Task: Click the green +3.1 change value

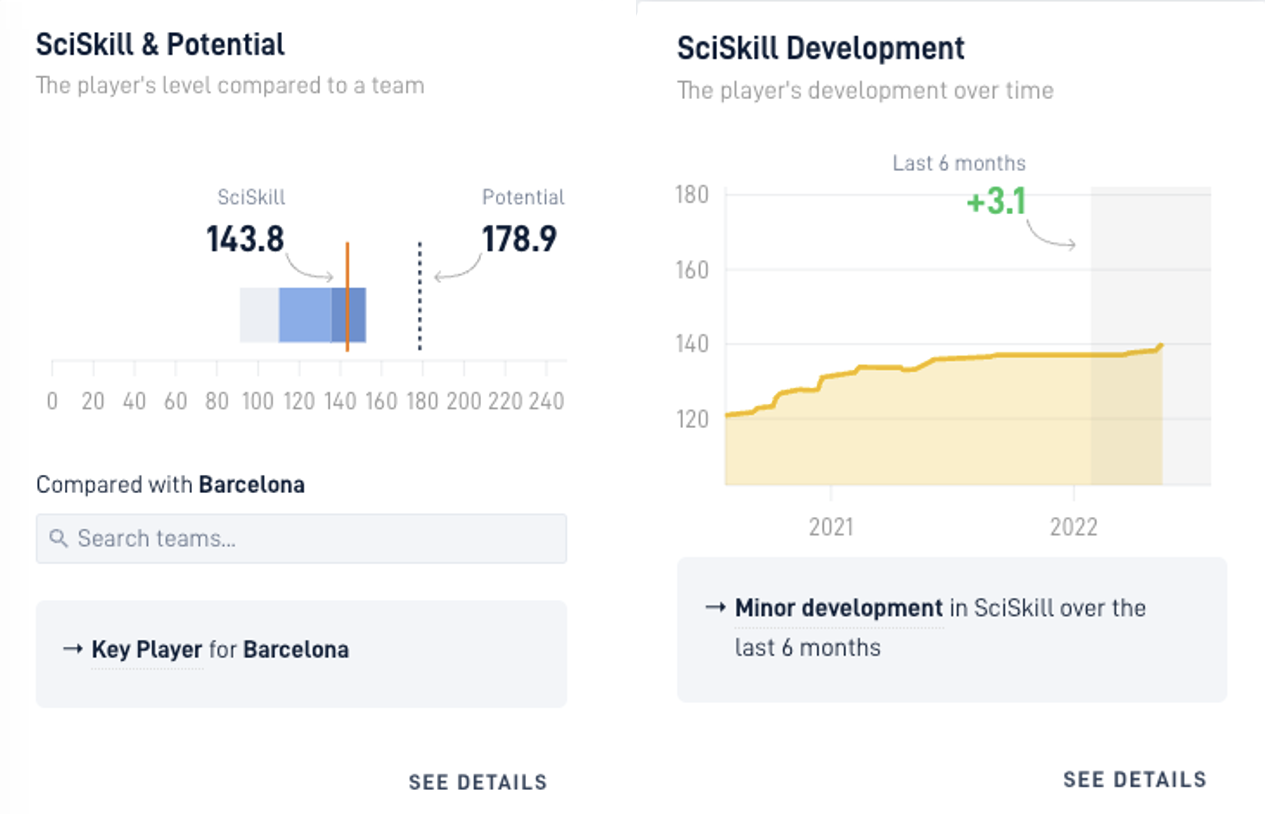Action: pos(996,202)
